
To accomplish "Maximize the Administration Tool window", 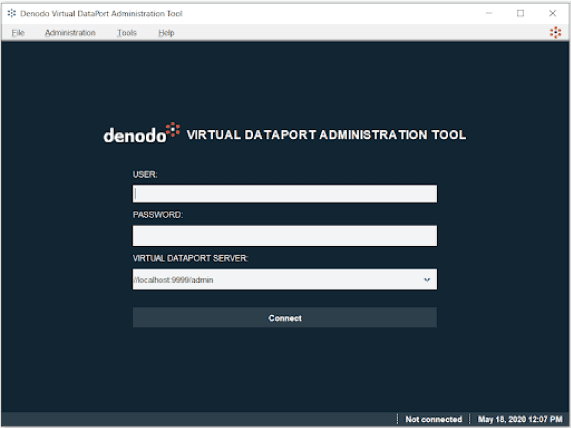I will (520, 13).
